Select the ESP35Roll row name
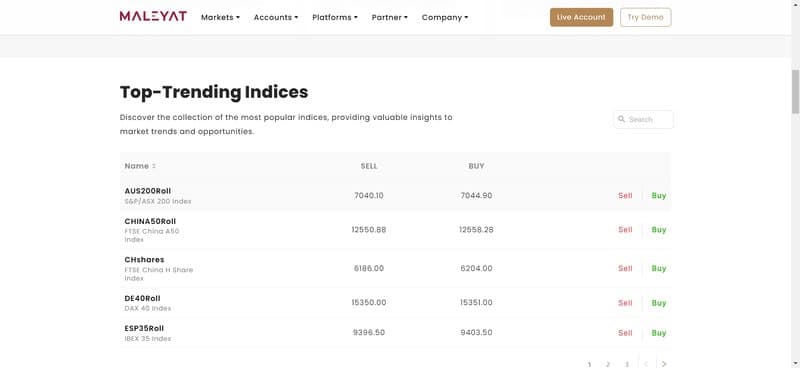The width and height of the screenshot is (800, 368). [144, 328]
